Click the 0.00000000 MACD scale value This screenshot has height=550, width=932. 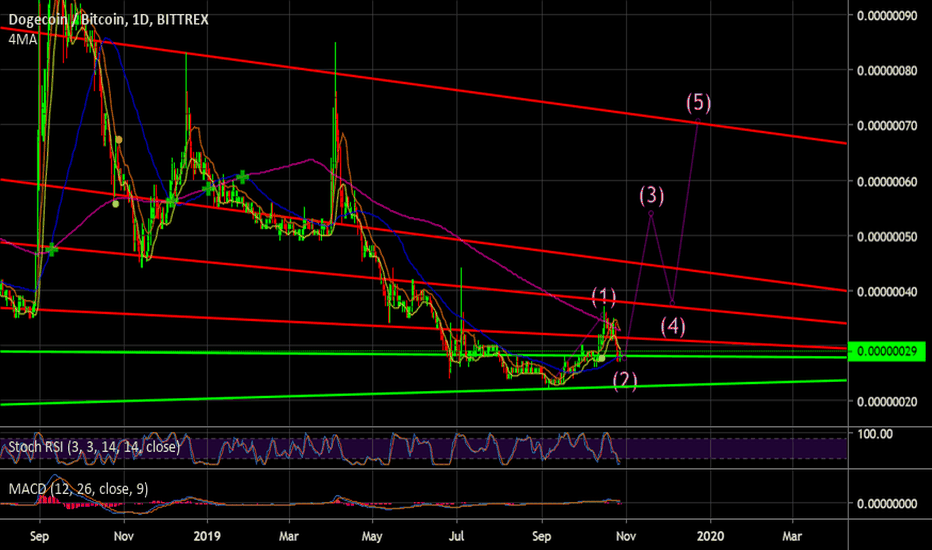click(887, 504)
